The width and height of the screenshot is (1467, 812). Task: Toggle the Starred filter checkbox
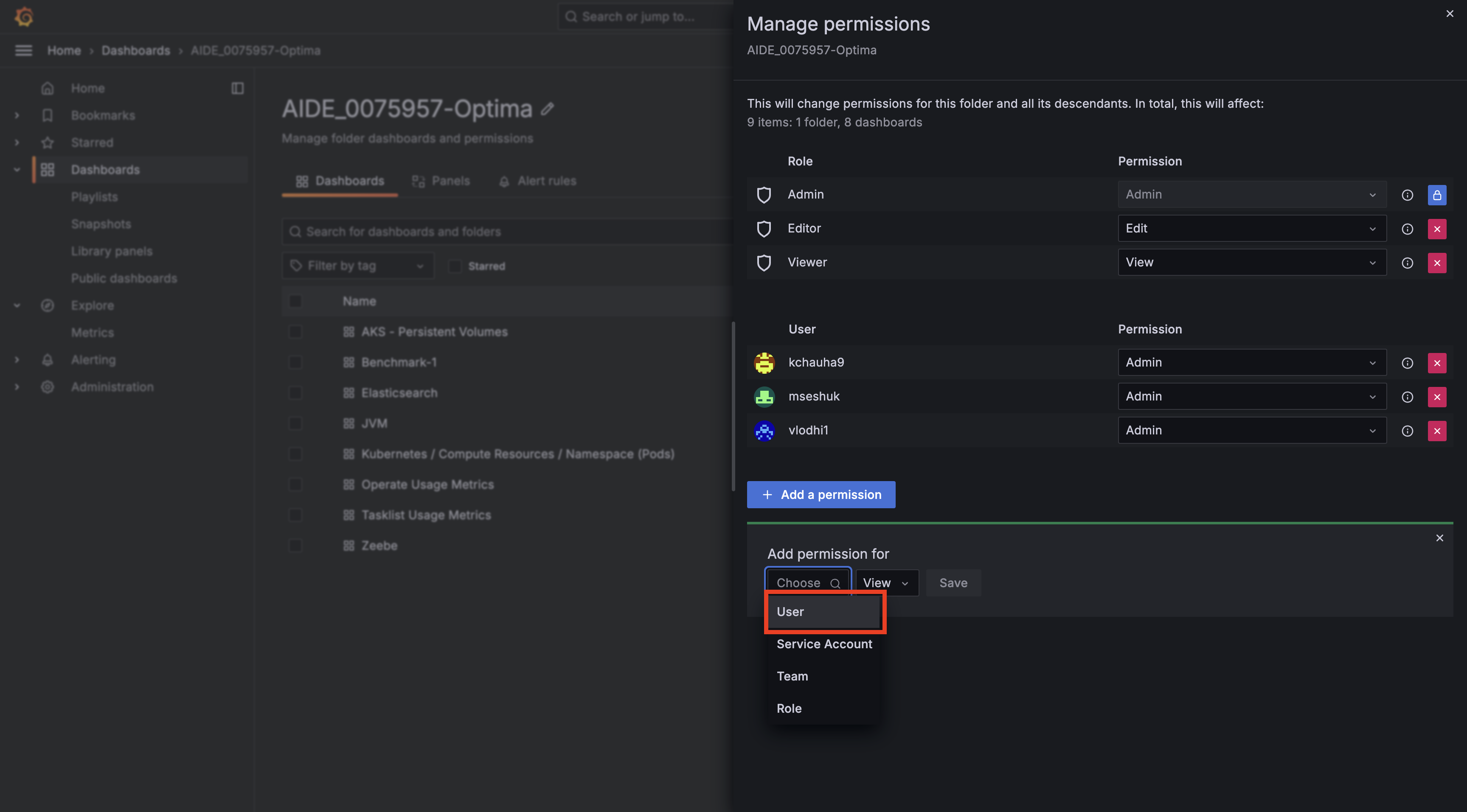[455, 266]
